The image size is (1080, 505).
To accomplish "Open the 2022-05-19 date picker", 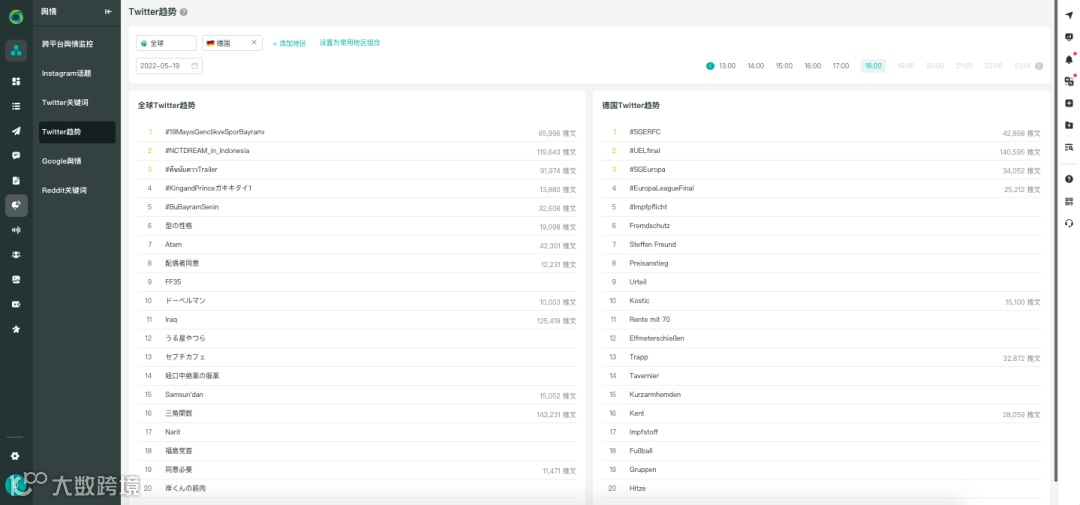I will [x=169, y=66].
